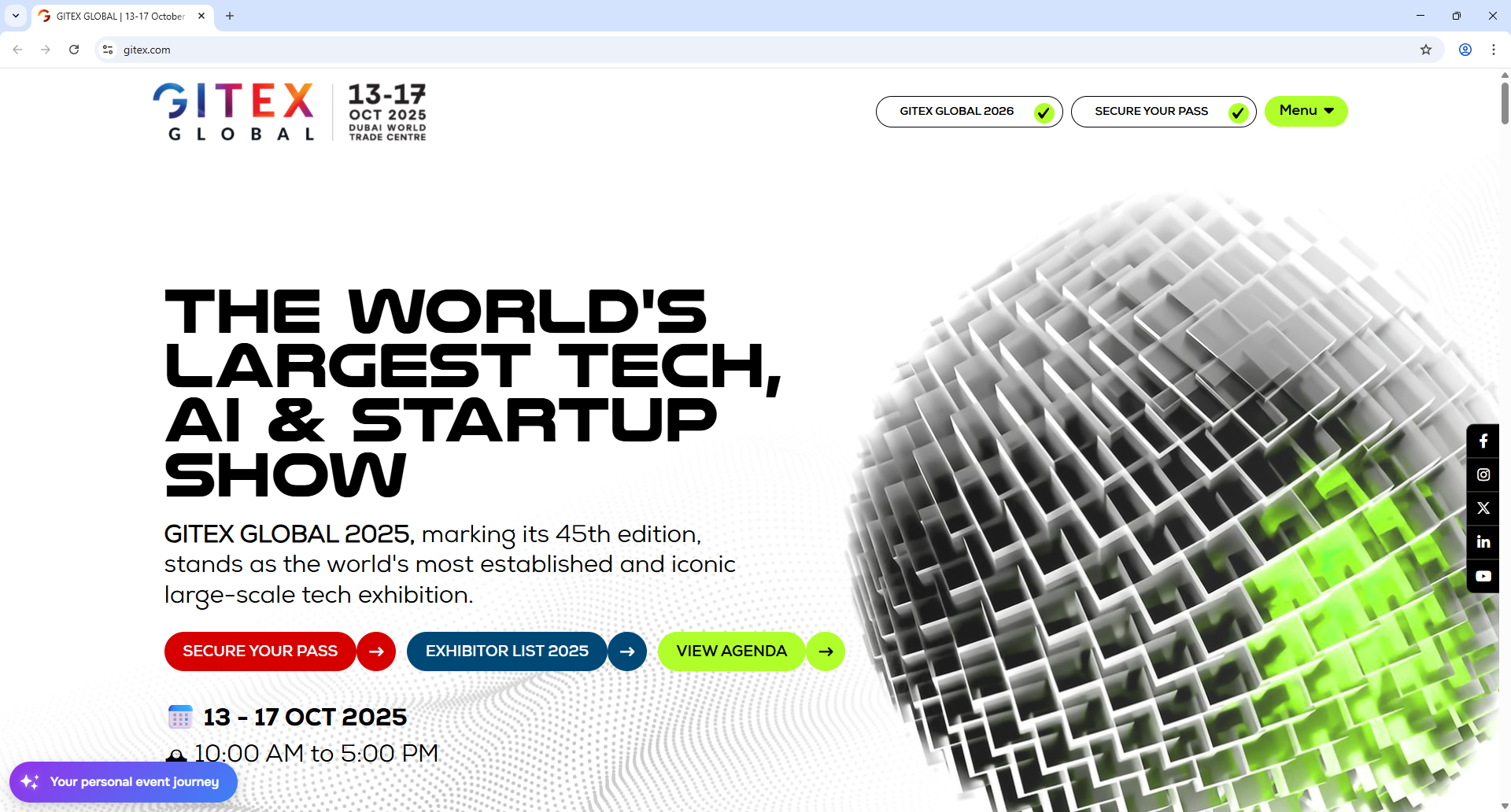Open the YouTube social icon
Image resolution: width=1511 pixels, height=812 pixels.
tap(1483, 575)
